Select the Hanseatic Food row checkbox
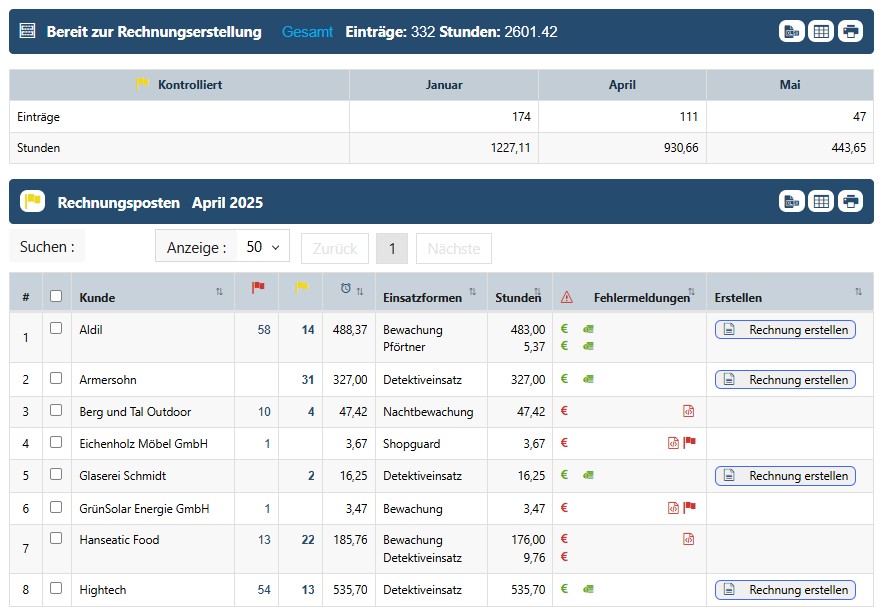 point(56,538)
